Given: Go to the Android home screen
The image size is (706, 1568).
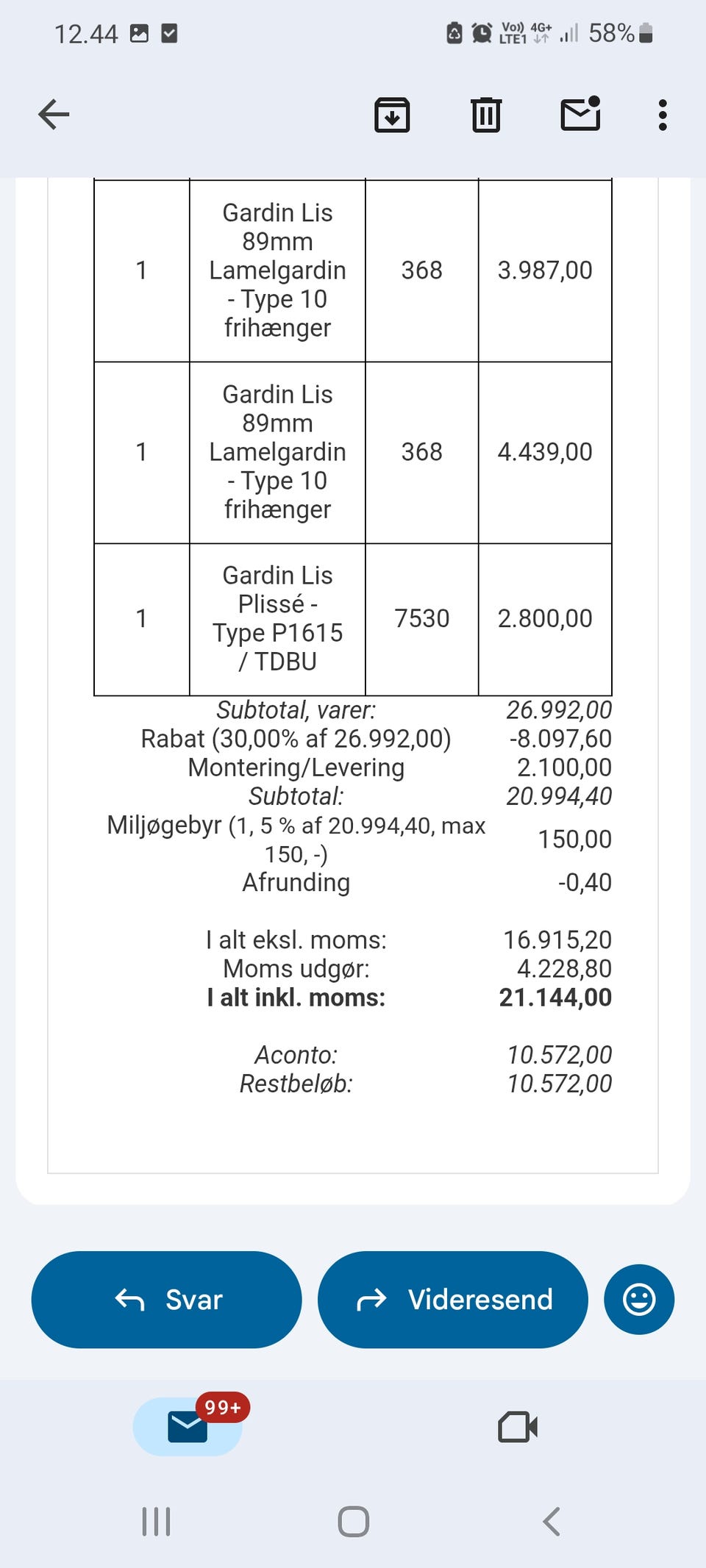Looking at the screenshot, I should (353, 1521).
